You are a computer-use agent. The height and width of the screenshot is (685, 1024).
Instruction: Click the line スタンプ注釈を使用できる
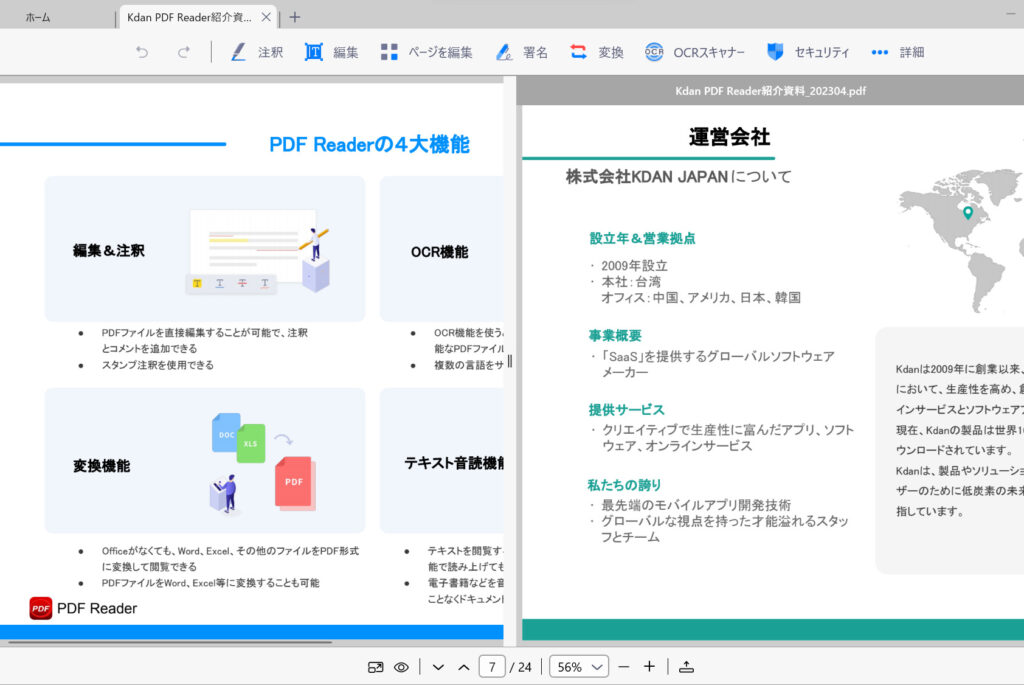point(157,365)
